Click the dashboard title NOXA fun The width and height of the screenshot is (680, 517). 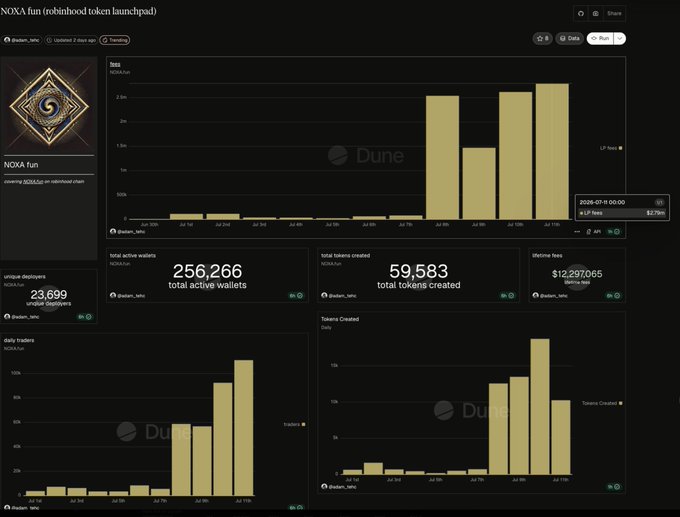click(x=78, y=11)
